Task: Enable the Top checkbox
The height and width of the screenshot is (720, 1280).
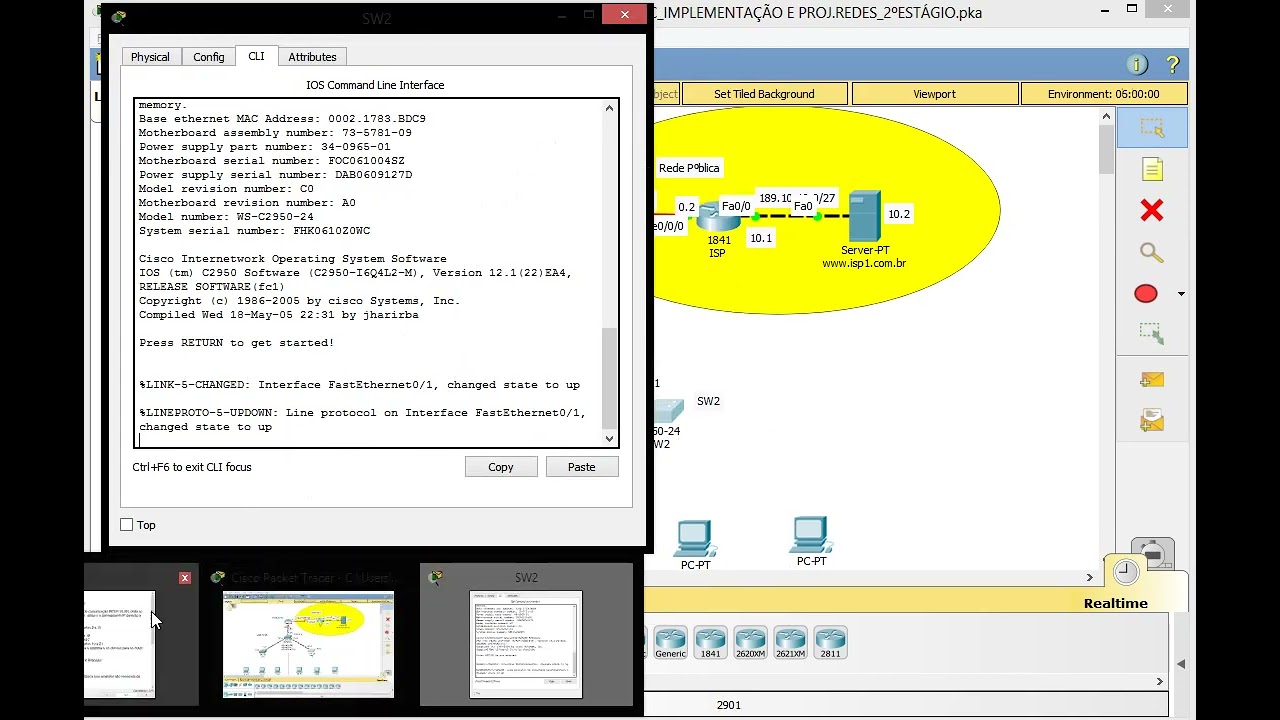Action: pos(127,525)
